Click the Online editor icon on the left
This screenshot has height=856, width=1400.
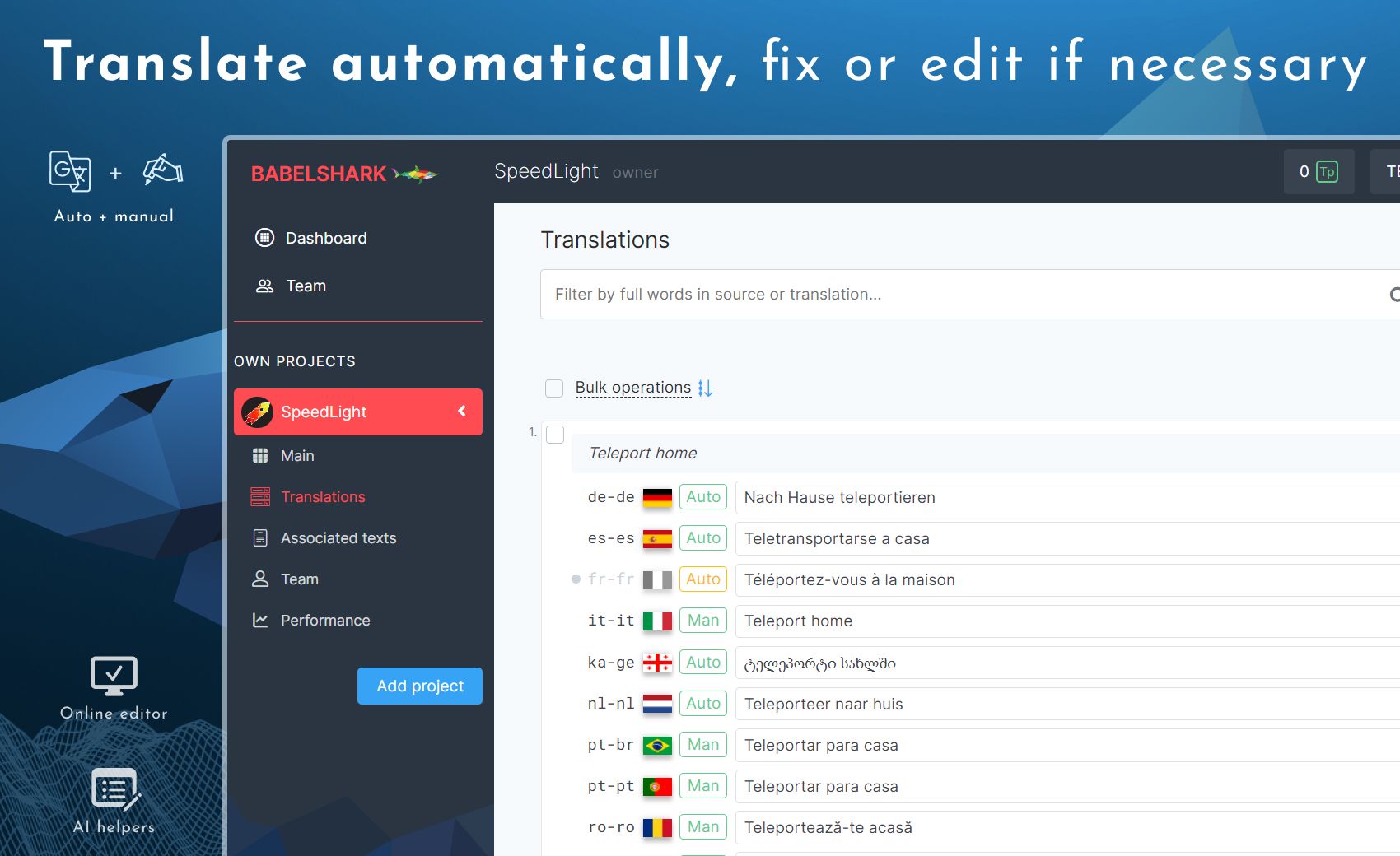(113, 676)
